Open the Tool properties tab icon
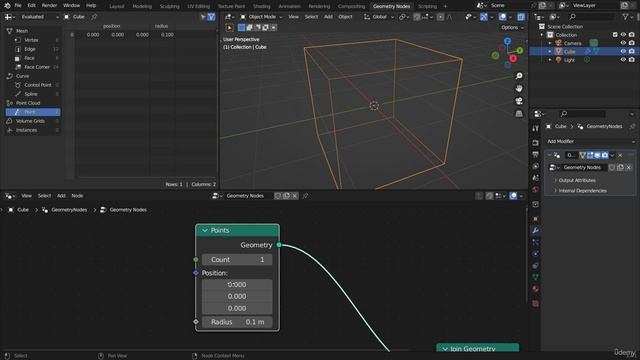 pos(536,129)
